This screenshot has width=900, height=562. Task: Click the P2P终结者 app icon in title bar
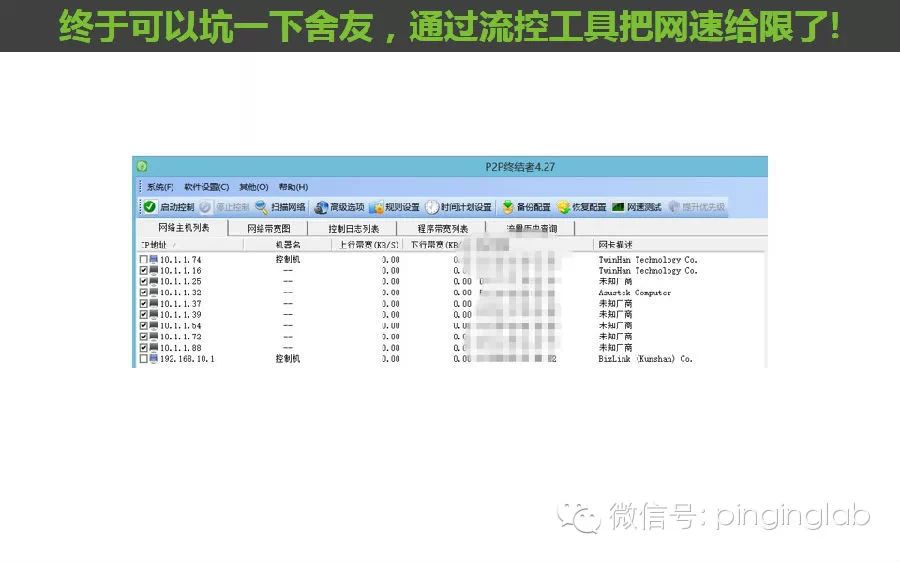[x=142, y=166]
